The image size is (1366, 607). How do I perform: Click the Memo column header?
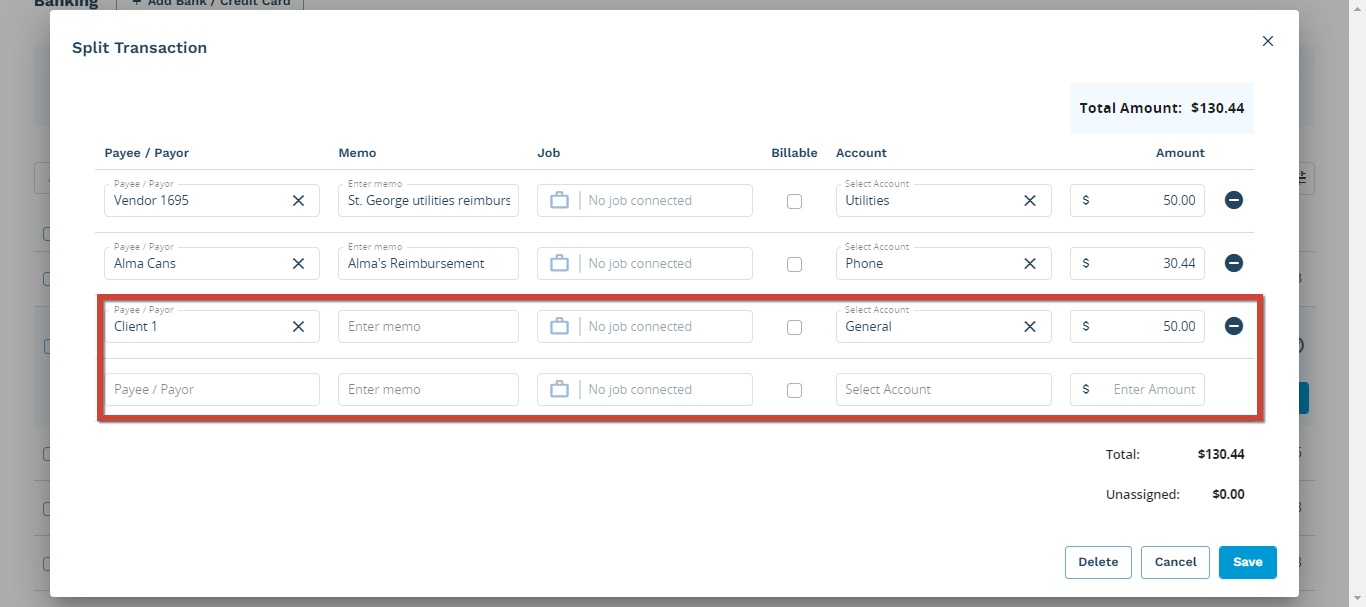click(357, 153)
